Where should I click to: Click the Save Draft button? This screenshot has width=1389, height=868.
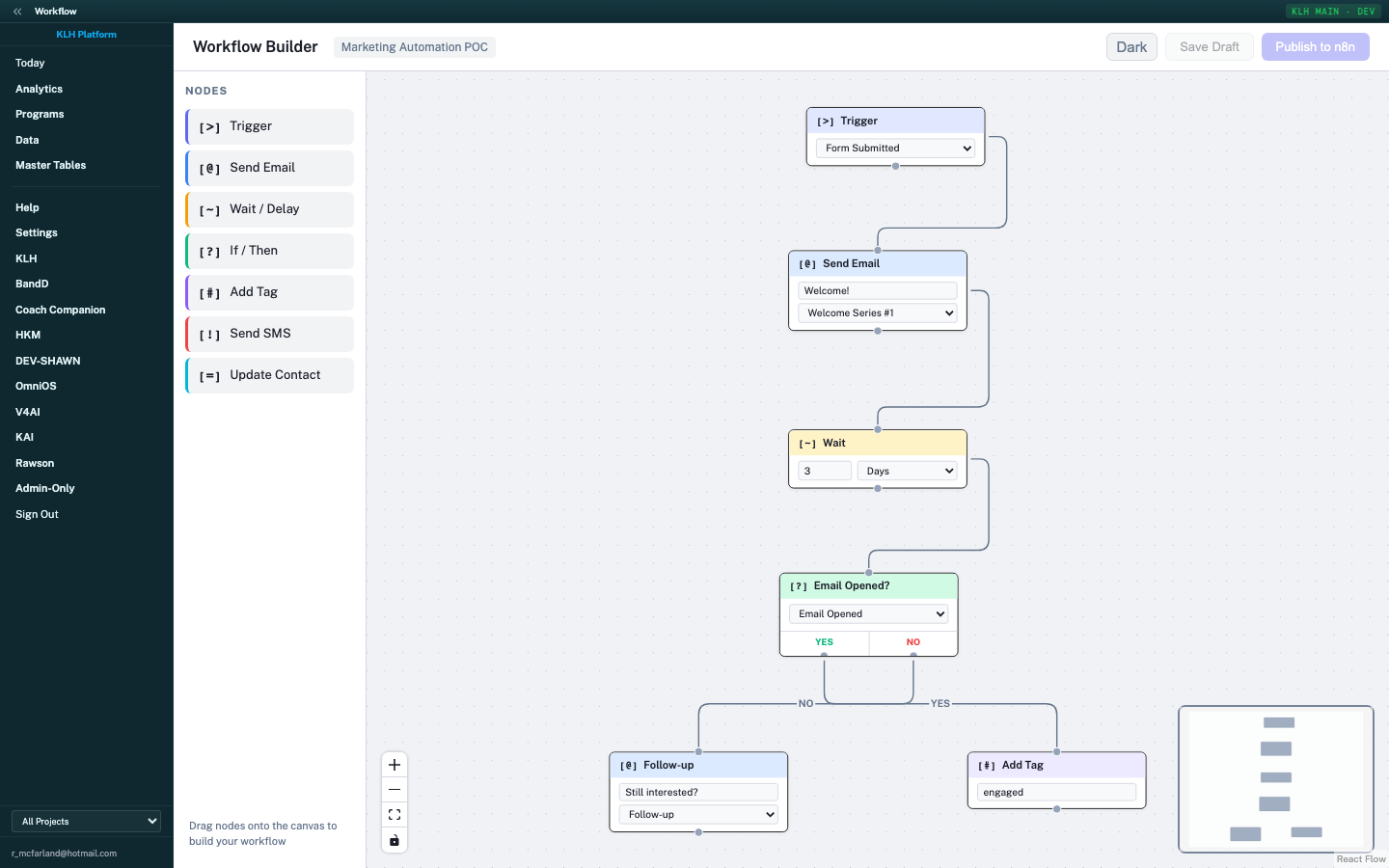(x=1210, y=47)
